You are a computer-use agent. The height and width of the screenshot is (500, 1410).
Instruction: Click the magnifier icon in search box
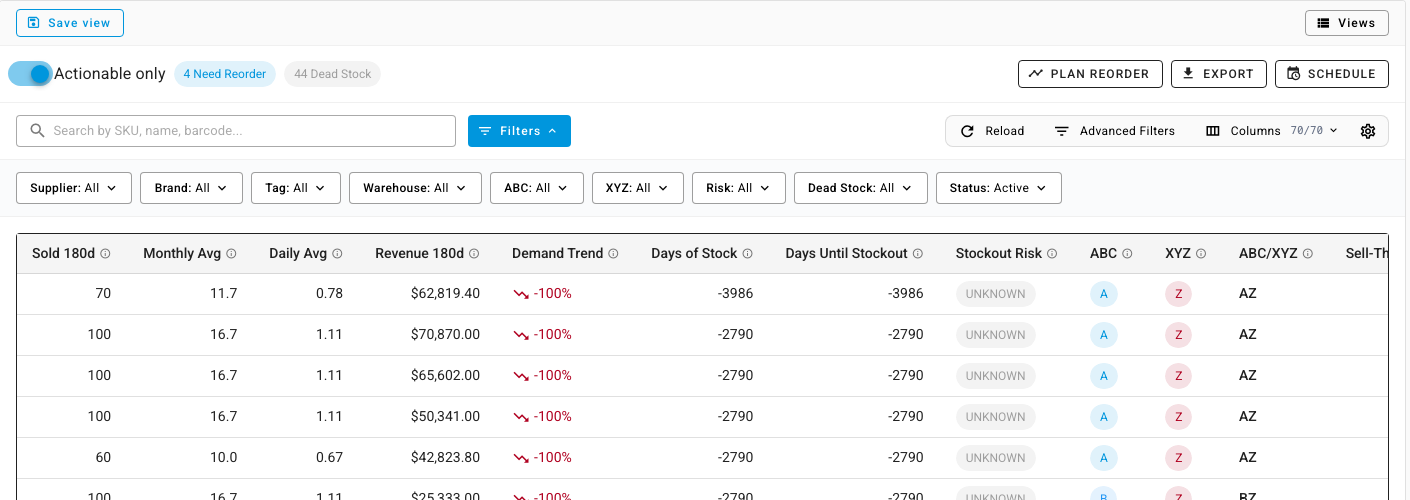click(x=37, y=131)
